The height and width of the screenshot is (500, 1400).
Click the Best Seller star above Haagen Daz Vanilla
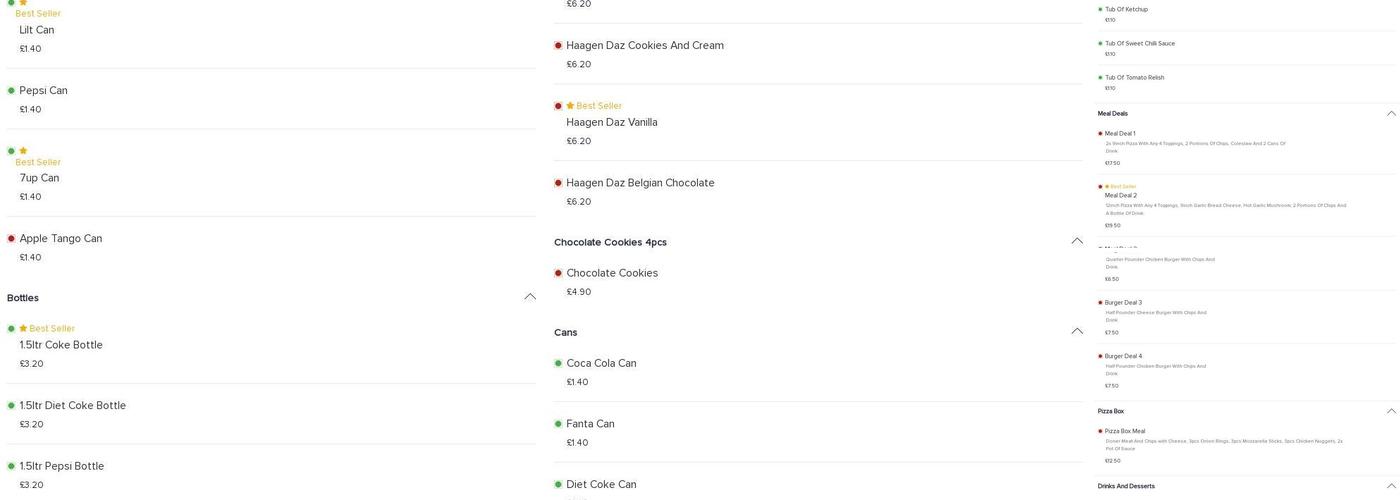point(570,106)
